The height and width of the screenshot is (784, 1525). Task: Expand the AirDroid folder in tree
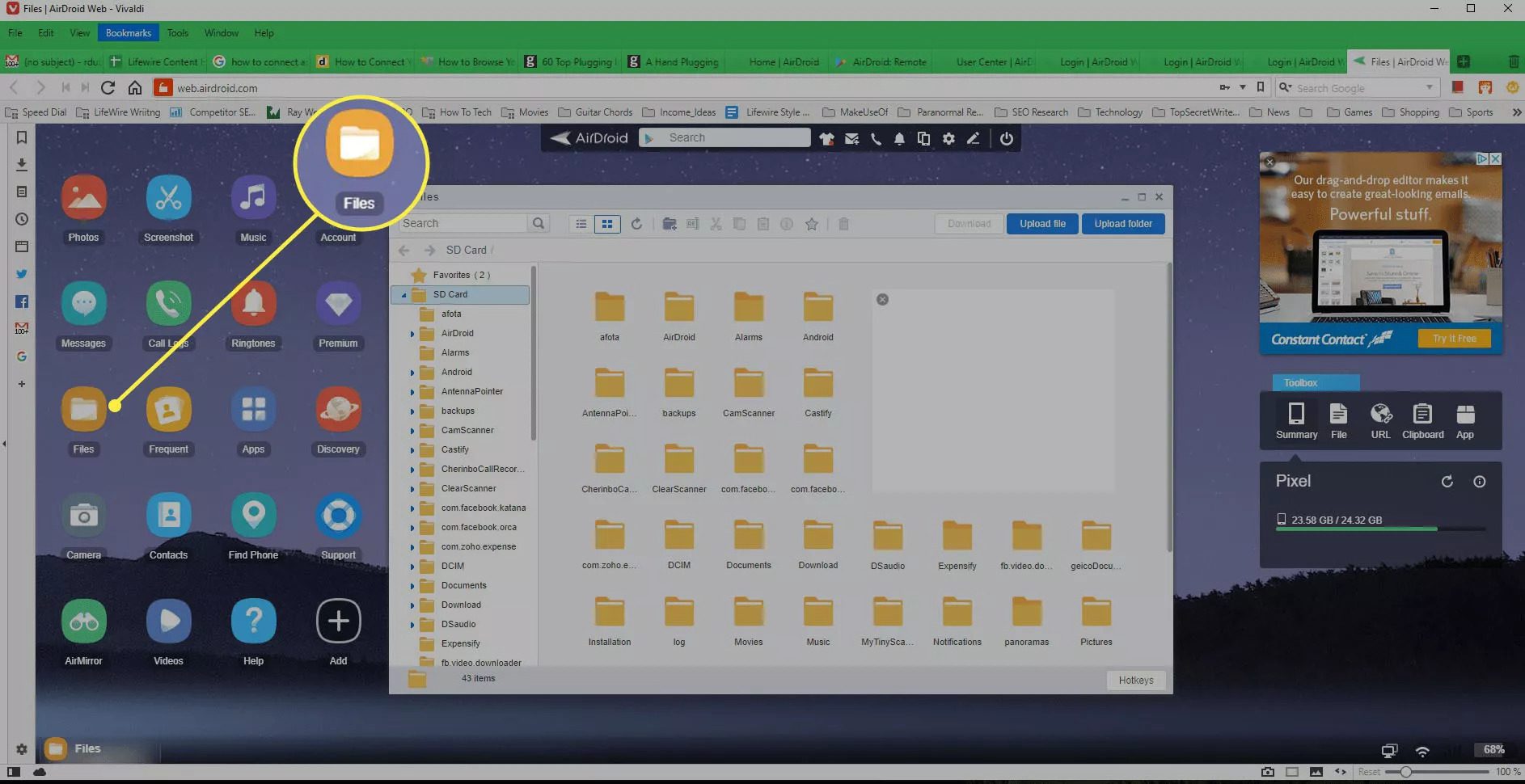[412, 334]
